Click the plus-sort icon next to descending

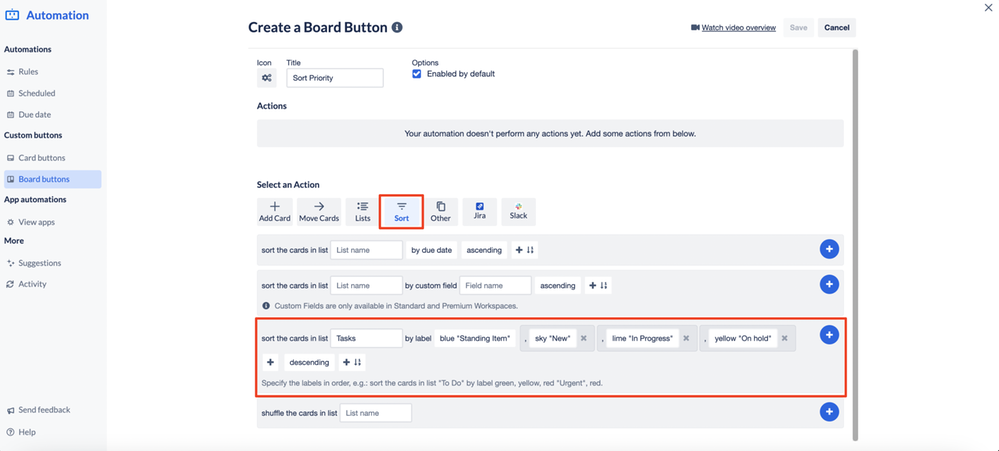[352, 362]
